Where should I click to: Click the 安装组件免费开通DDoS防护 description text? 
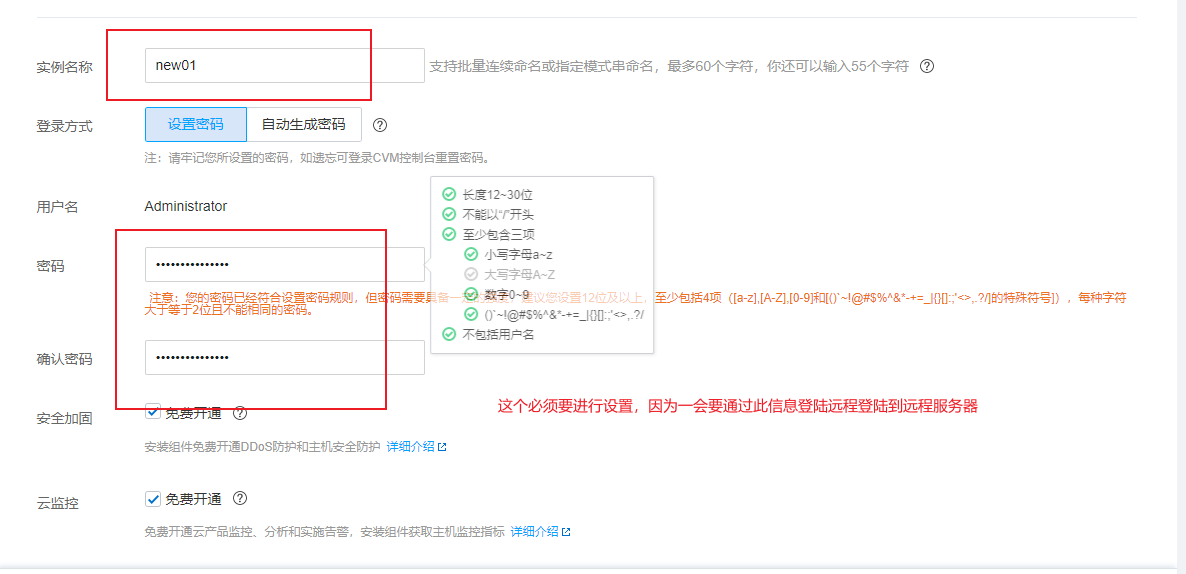[262, 446]
